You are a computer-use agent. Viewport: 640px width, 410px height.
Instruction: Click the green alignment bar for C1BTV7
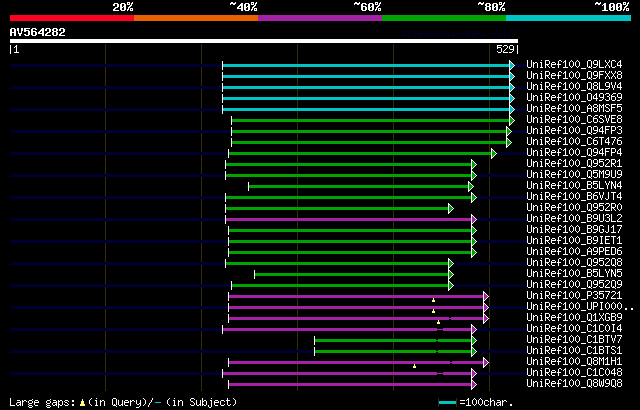point(393,340)
